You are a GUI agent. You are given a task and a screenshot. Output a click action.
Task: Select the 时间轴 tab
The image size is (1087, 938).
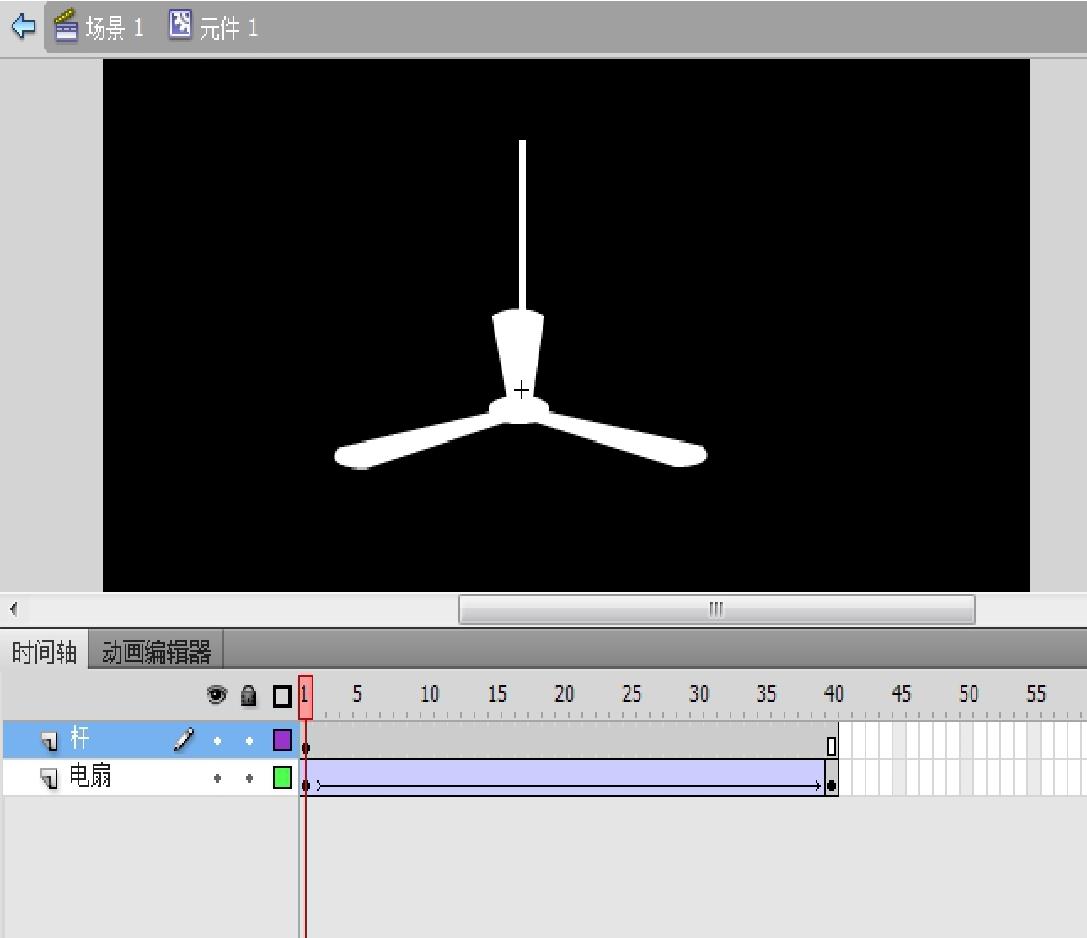(44, 653)
